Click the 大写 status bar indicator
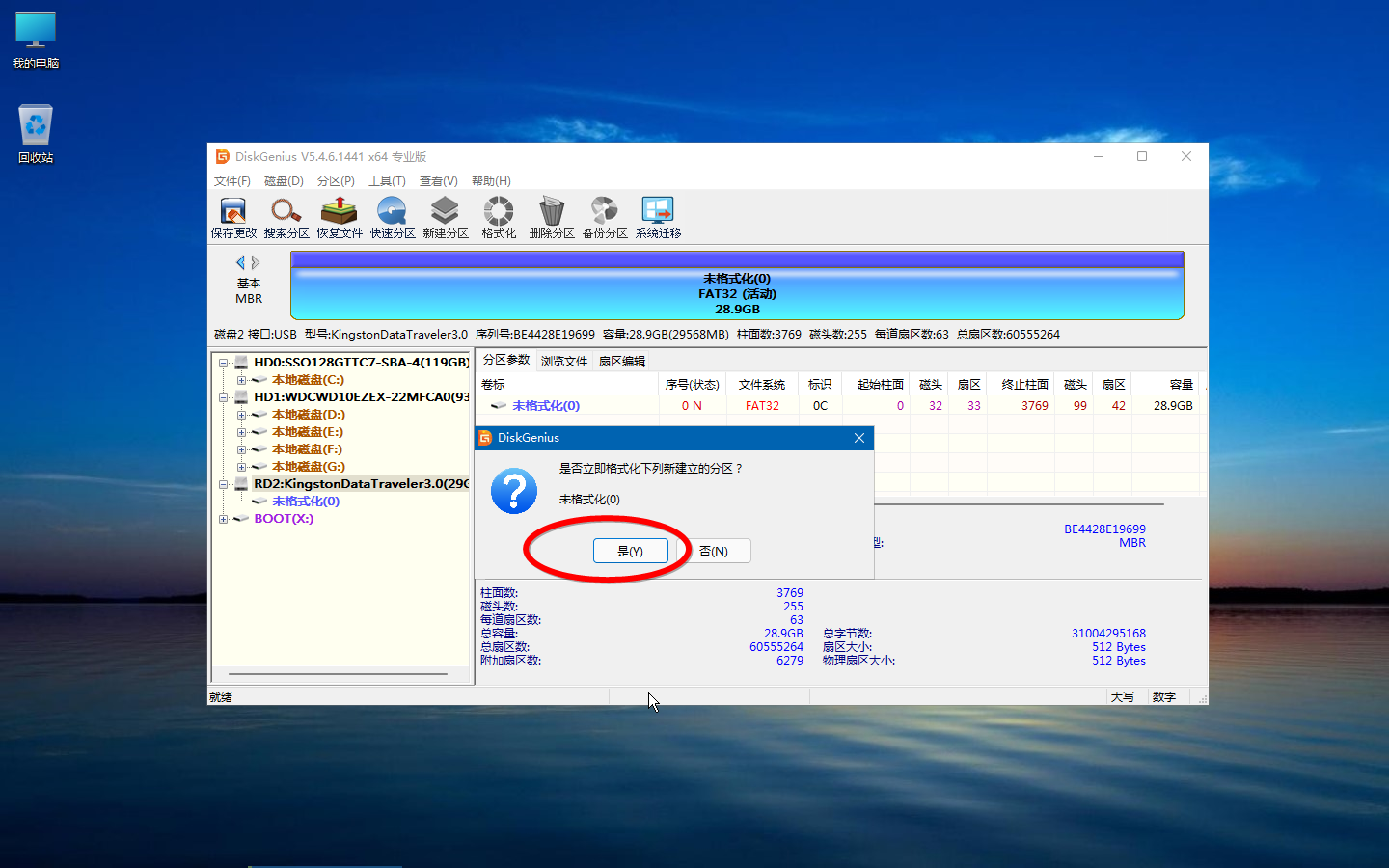The width and height of the screenshot is (1389, 868). pyautogui.click(x=1122, y=697)
